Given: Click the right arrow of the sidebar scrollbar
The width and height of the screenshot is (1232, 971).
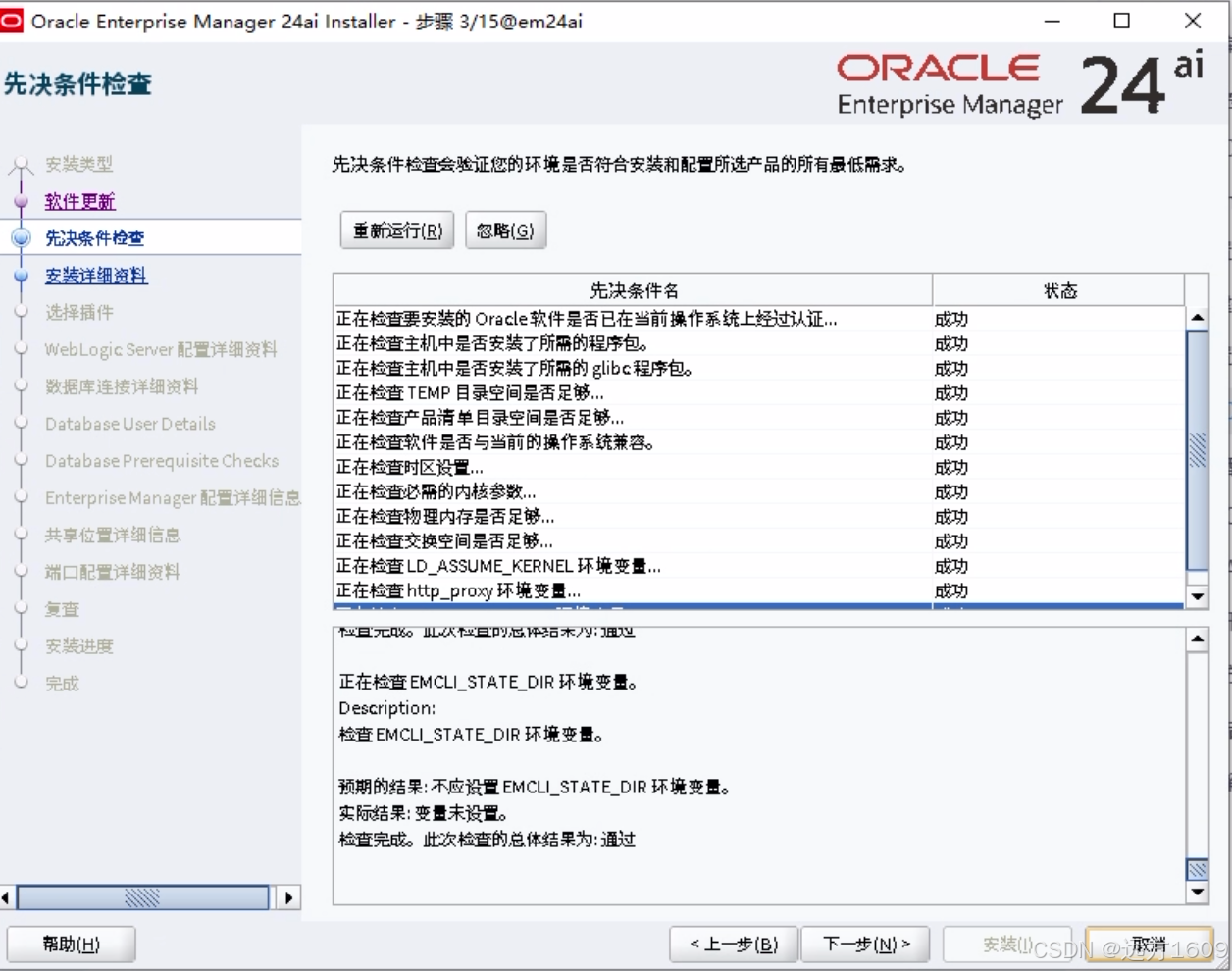Looking at the screenshot, I should (x=289, y=896).
